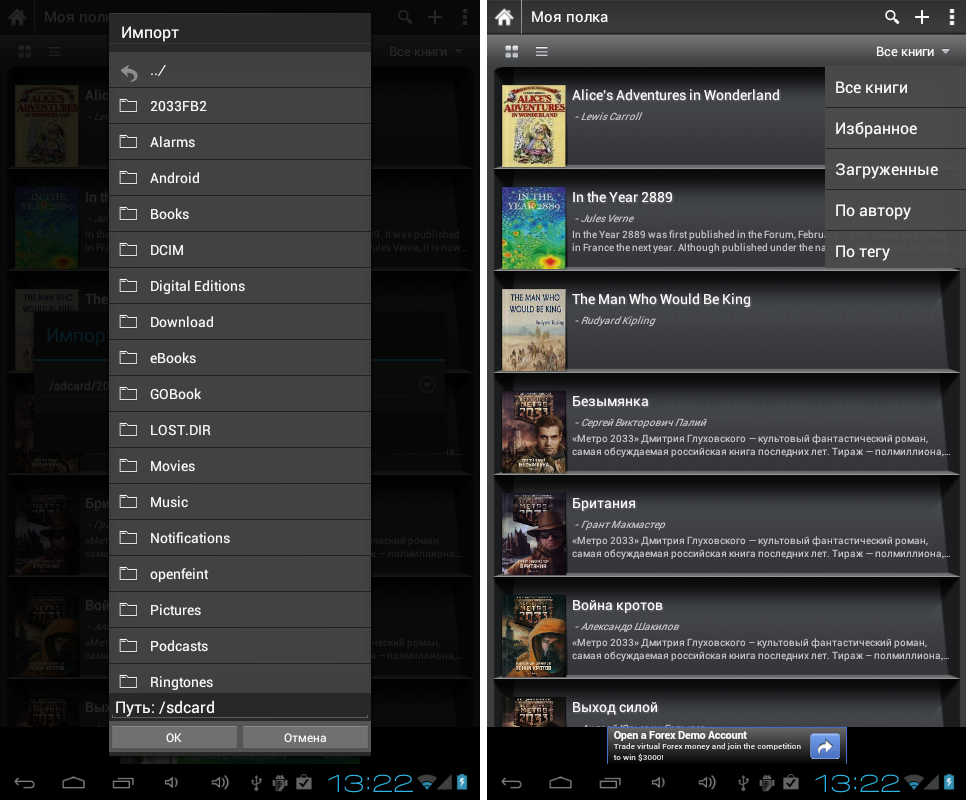This screenshot has width=966, height=800.
Task: Open the Ringtones folder
Action: (x=240, y=679)
